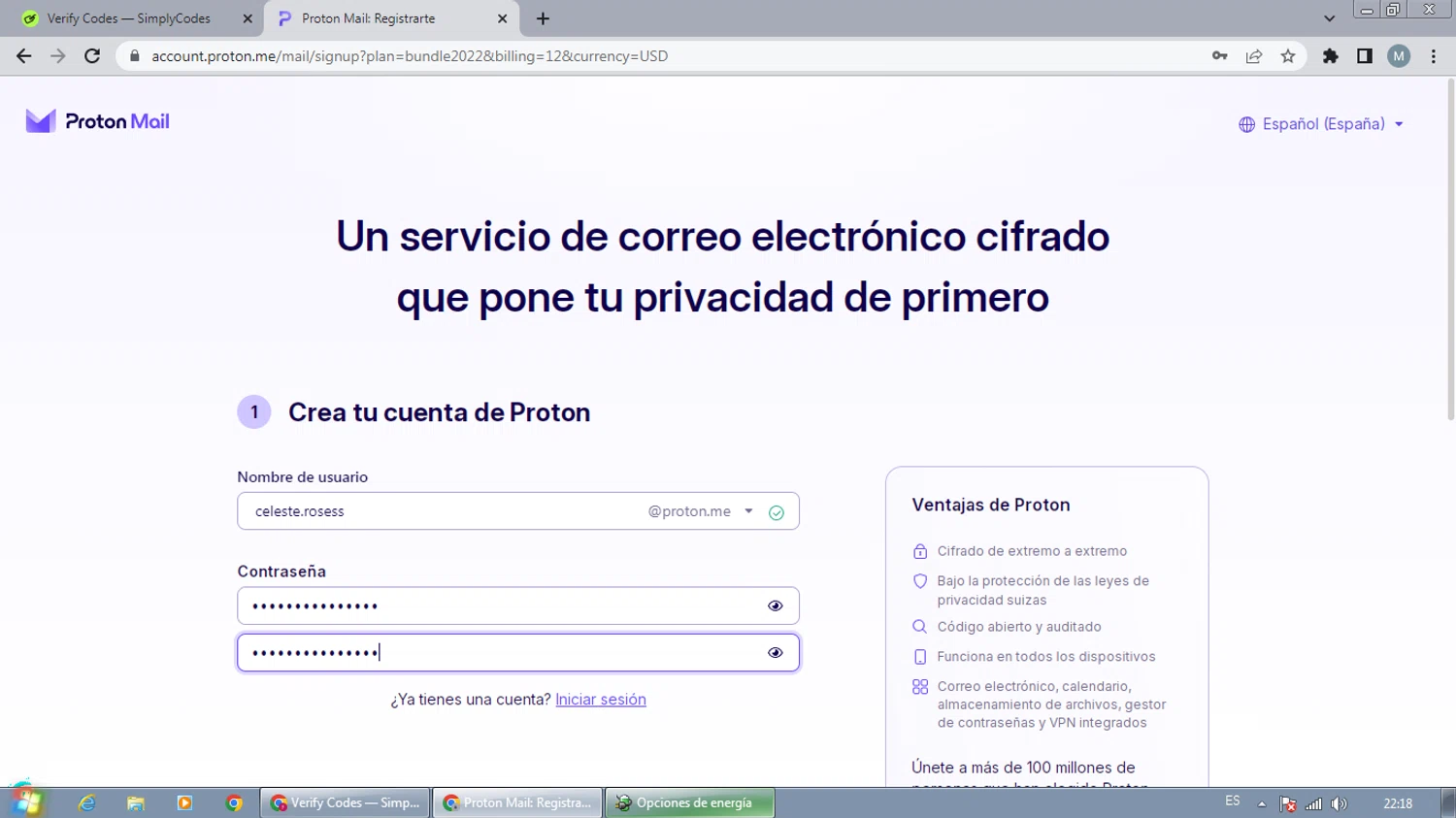Viewport: 1456px width, 818px height.
Task: Click the pinned Chrome taskbar icon
Action: tap(234, 803)
